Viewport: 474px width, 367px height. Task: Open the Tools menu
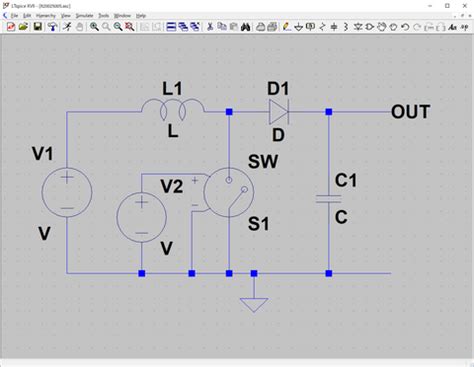click(x=104, y=16)
